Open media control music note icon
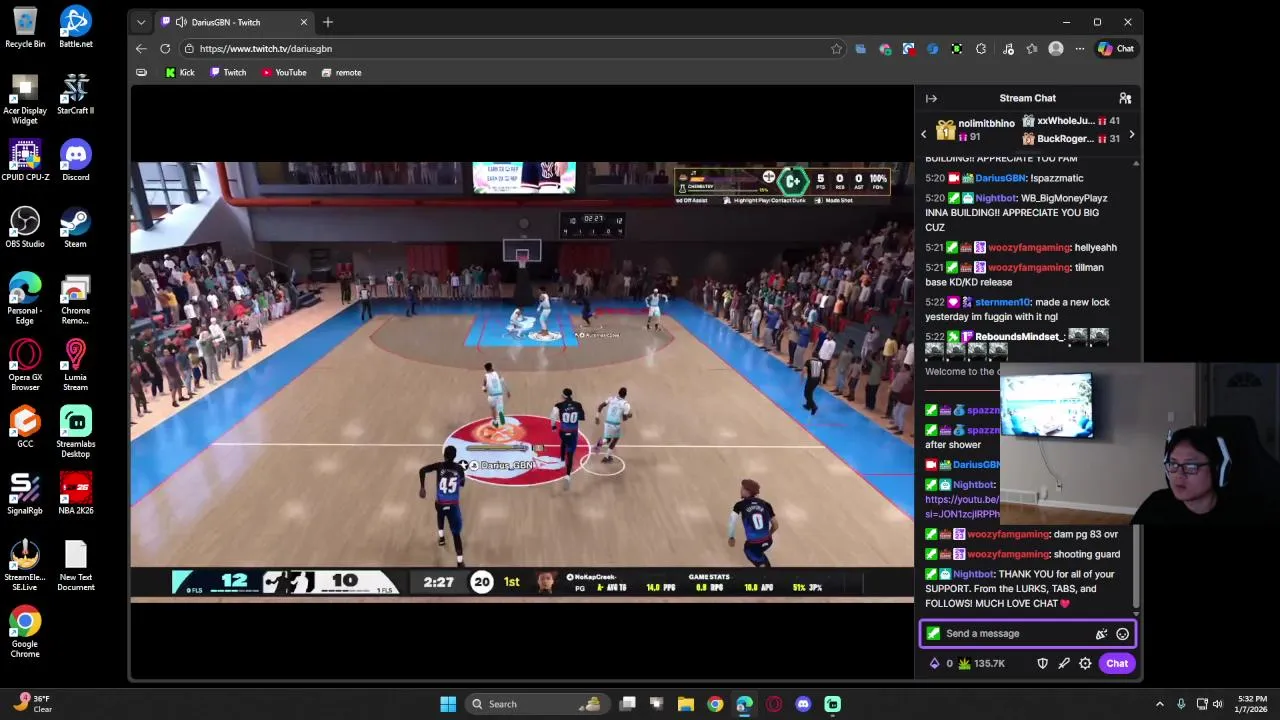This screenshot has width=1280, height=720. tap(1008, 49)
